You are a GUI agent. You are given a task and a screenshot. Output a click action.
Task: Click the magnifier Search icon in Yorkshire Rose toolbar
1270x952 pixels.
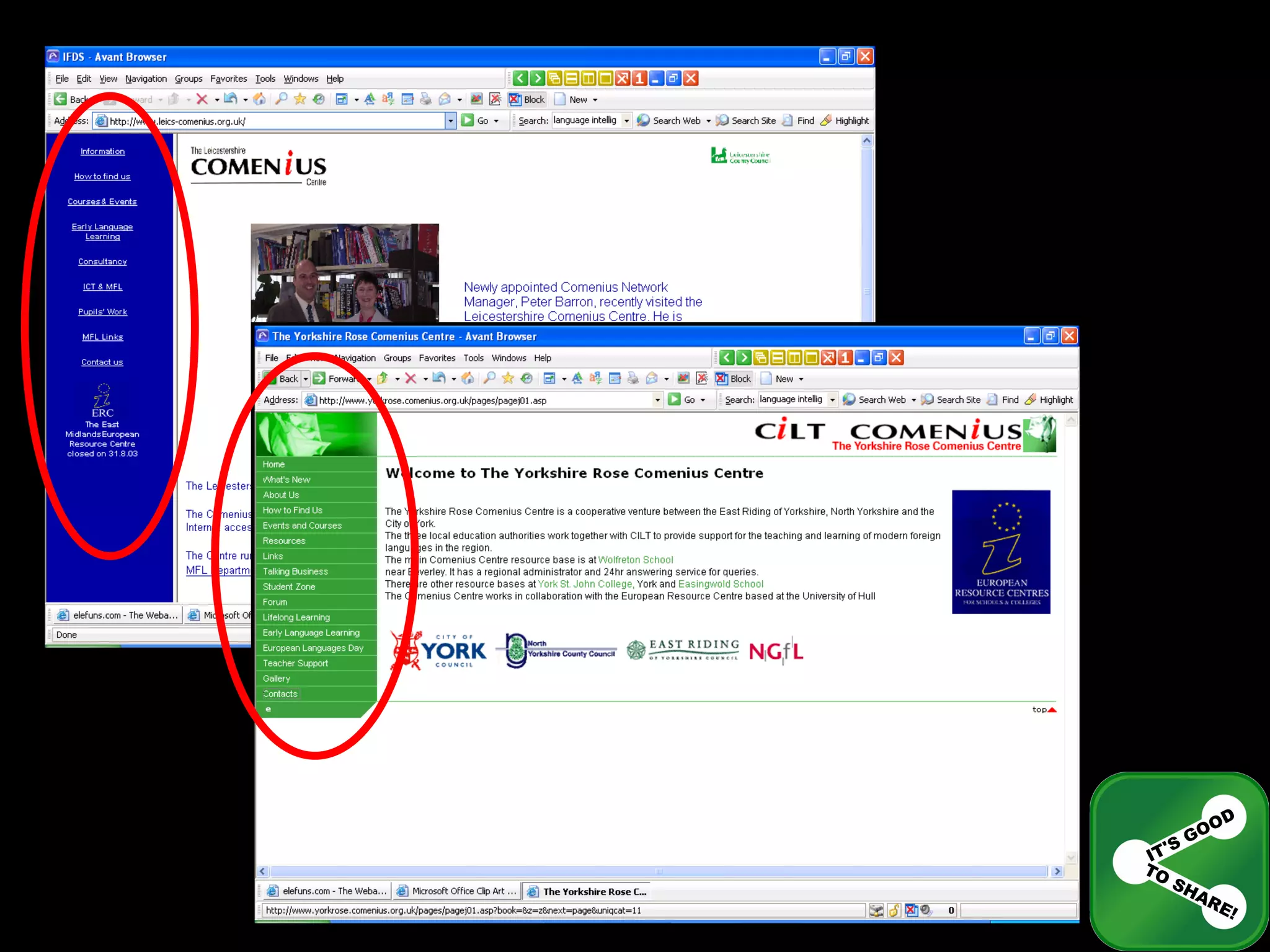[x=489, y=379]
